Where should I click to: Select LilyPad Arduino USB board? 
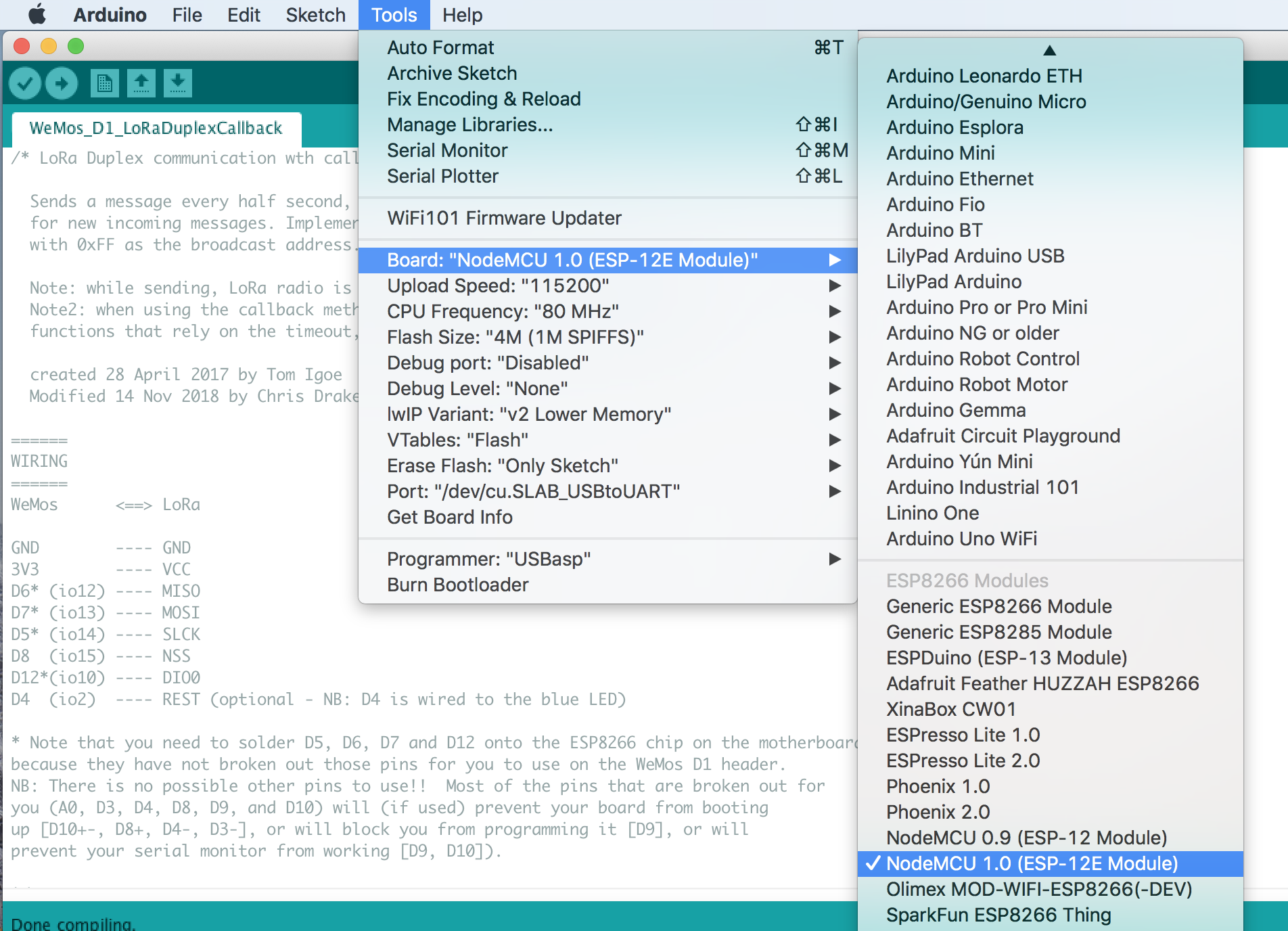click(1051, 256)
